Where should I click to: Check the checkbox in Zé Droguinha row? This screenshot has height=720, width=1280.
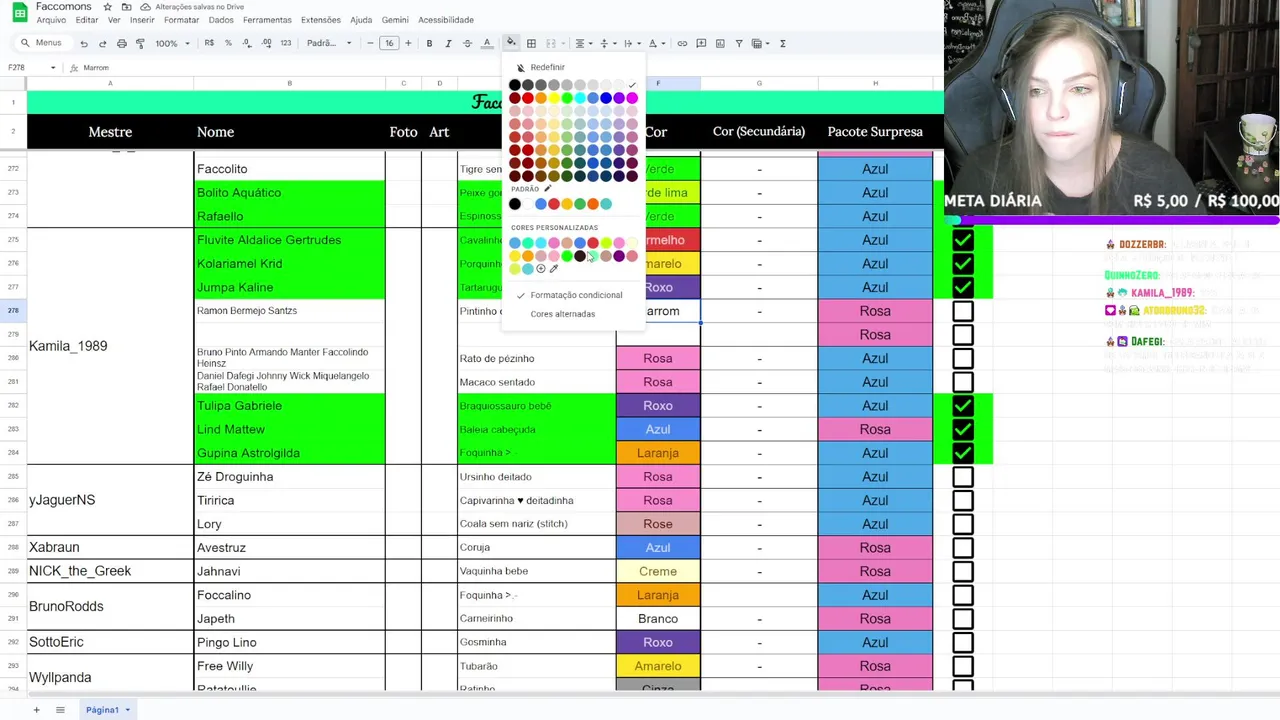963,477
